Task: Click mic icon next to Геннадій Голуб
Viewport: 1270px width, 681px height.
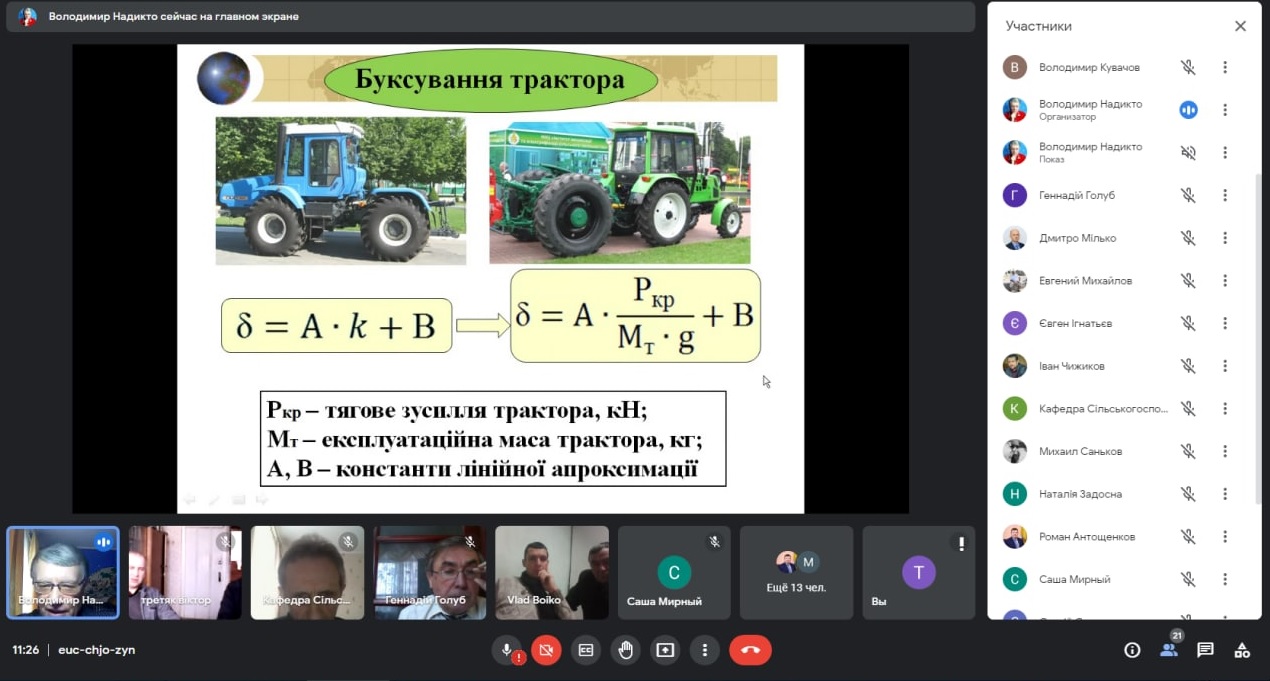Action: point(1188,196)
